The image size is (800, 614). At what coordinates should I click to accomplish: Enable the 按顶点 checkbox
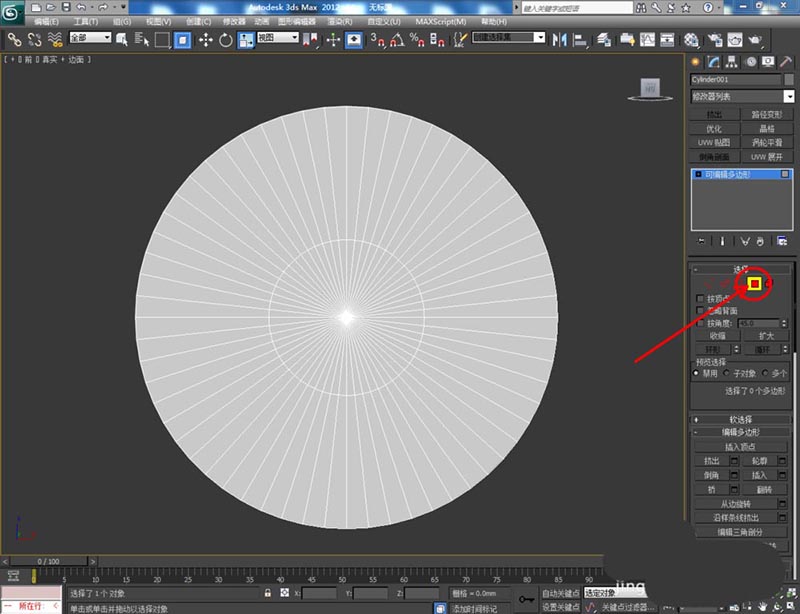[x=699, y=298]
